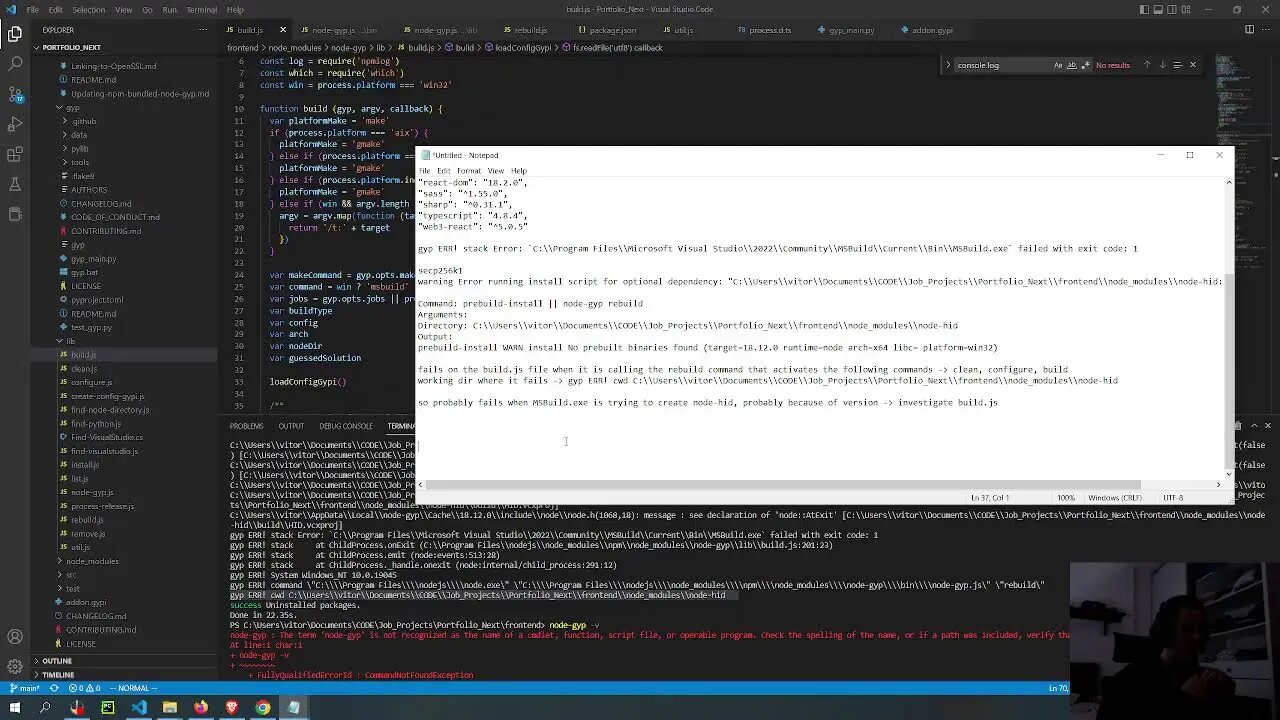Launch Firefox from the taskbar
This screenshot has height=720, width=1280.
pyautogui.click(x=200, y=708)
